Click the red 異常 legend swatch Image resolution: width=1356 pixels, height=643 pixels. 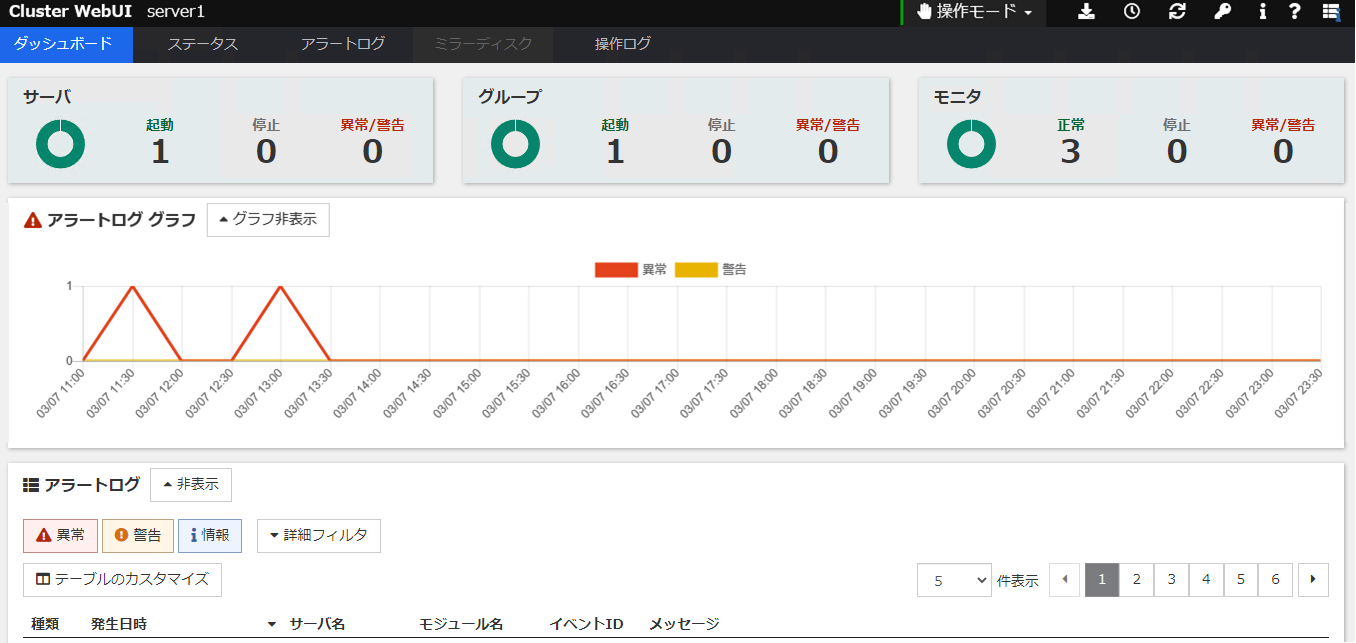[x=615, y=270]
